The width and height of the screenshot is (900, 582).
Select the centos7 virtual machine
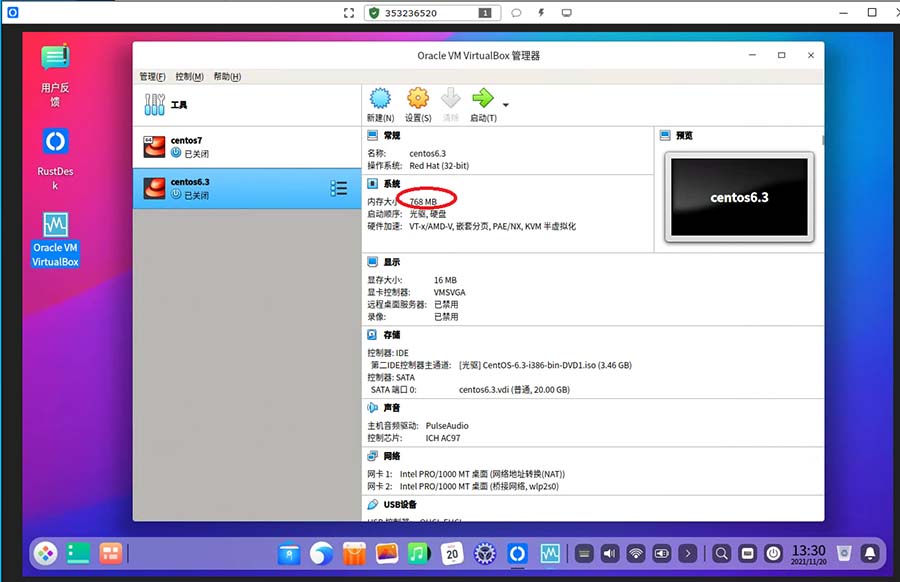tap(247, 147)
